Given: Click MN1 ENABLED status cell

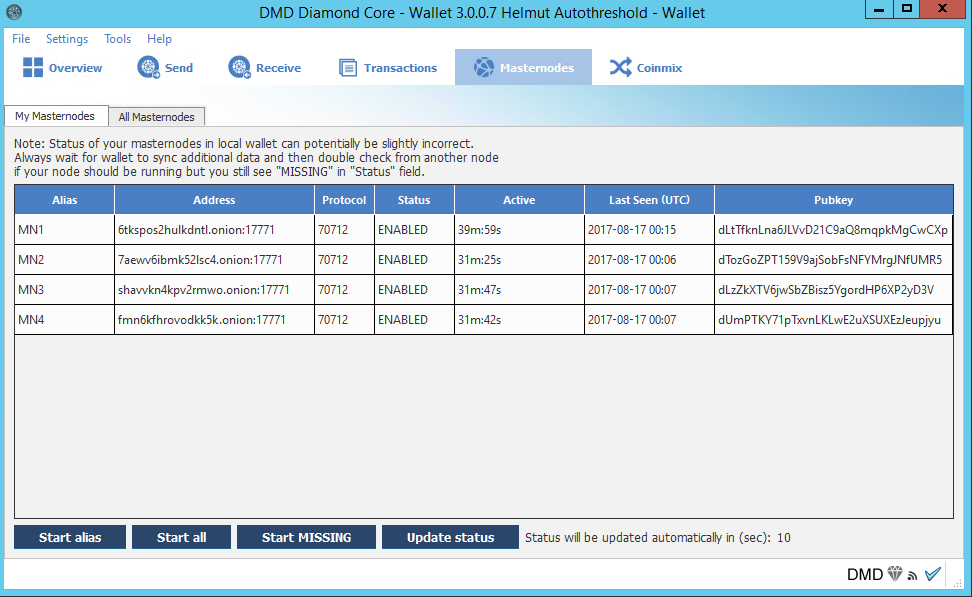Looking at the screenshot, I should pos(414,229).
